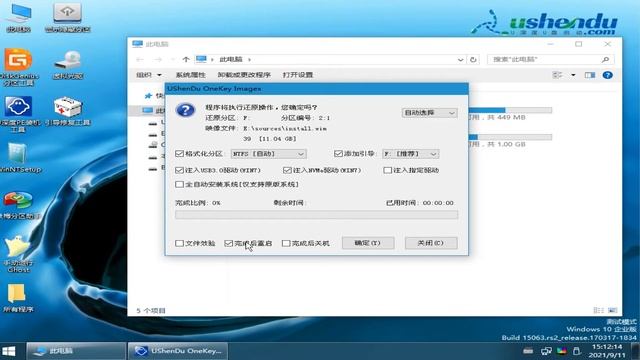
Task: Click 卸载或更改程序 in Explorer toolbar
Action: (244, 75)
